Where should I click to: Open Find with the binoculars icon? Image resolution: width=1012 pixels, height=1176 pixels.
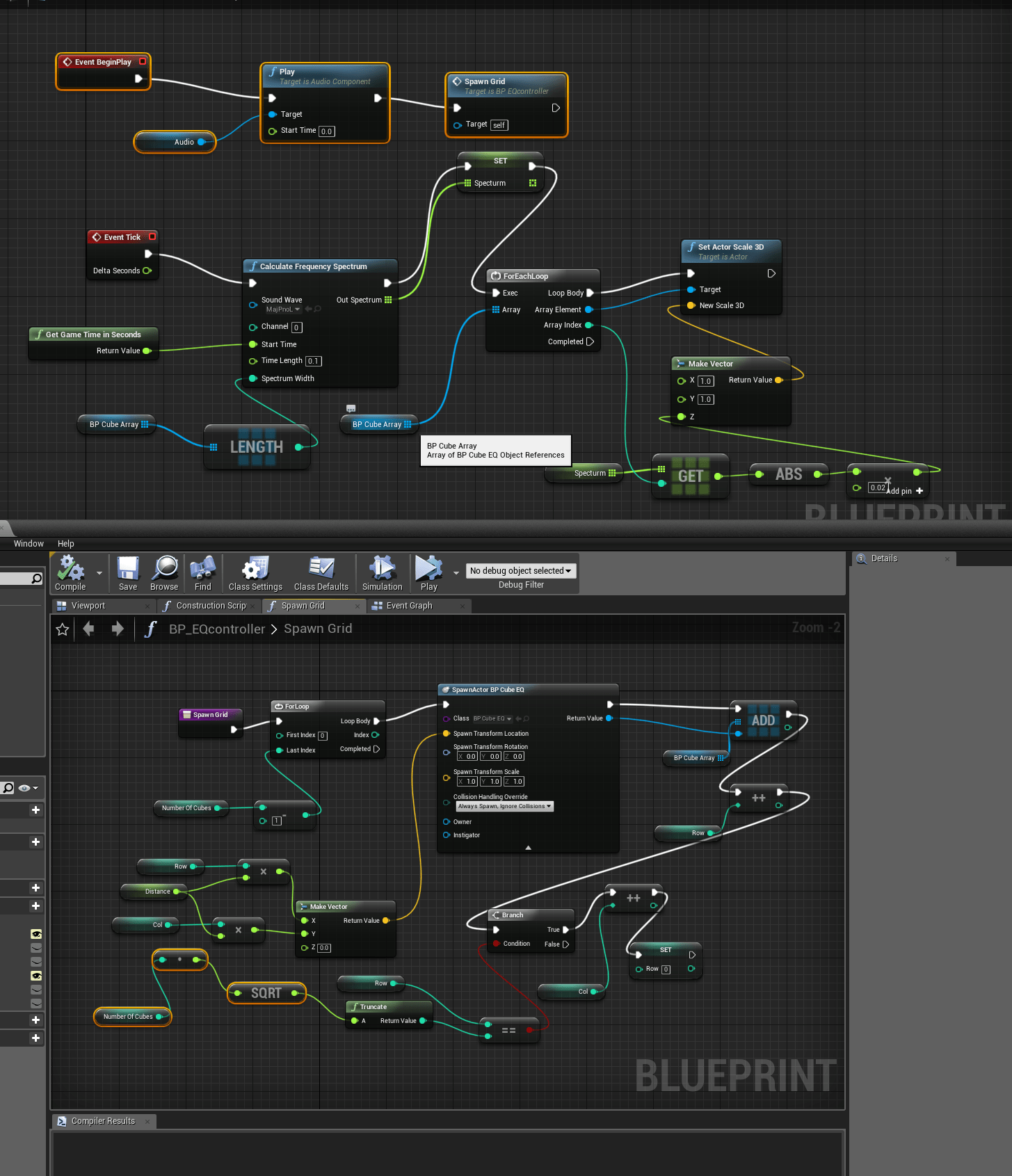pyautogui.click(x=202, y=568)
